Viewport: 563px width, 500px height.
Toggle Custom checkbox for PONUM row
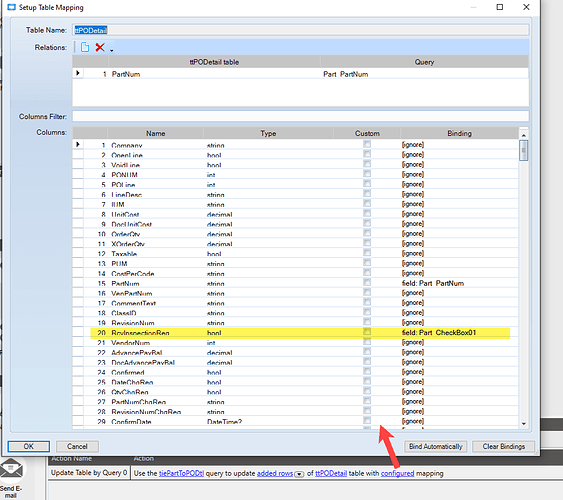pyautogui.click(x=367, y=174)
